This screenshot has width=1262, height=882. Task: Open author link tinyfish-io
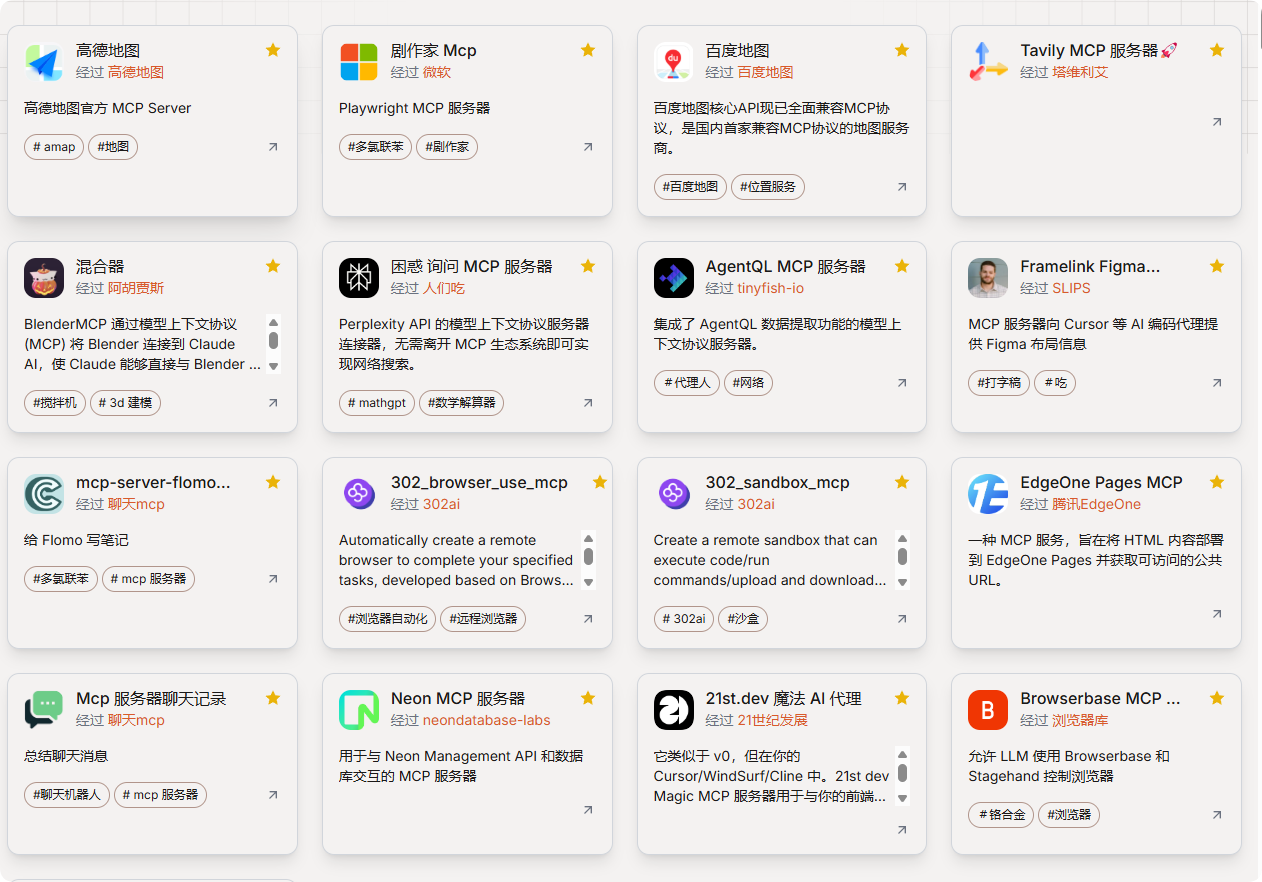771,288
